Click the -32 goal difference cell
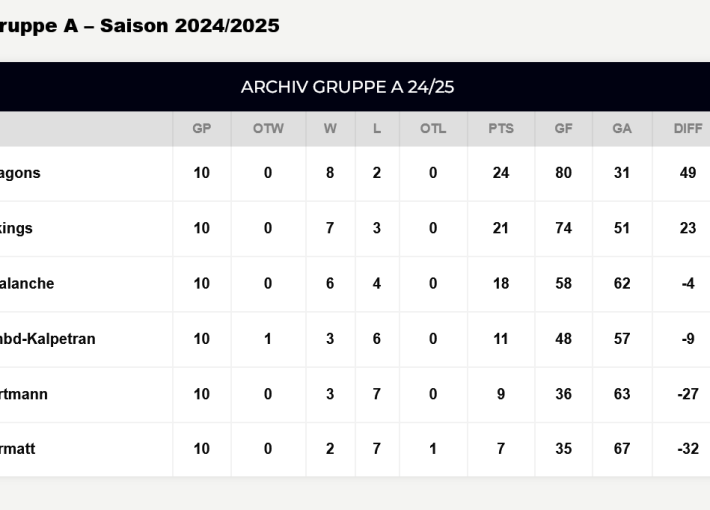 688,449
